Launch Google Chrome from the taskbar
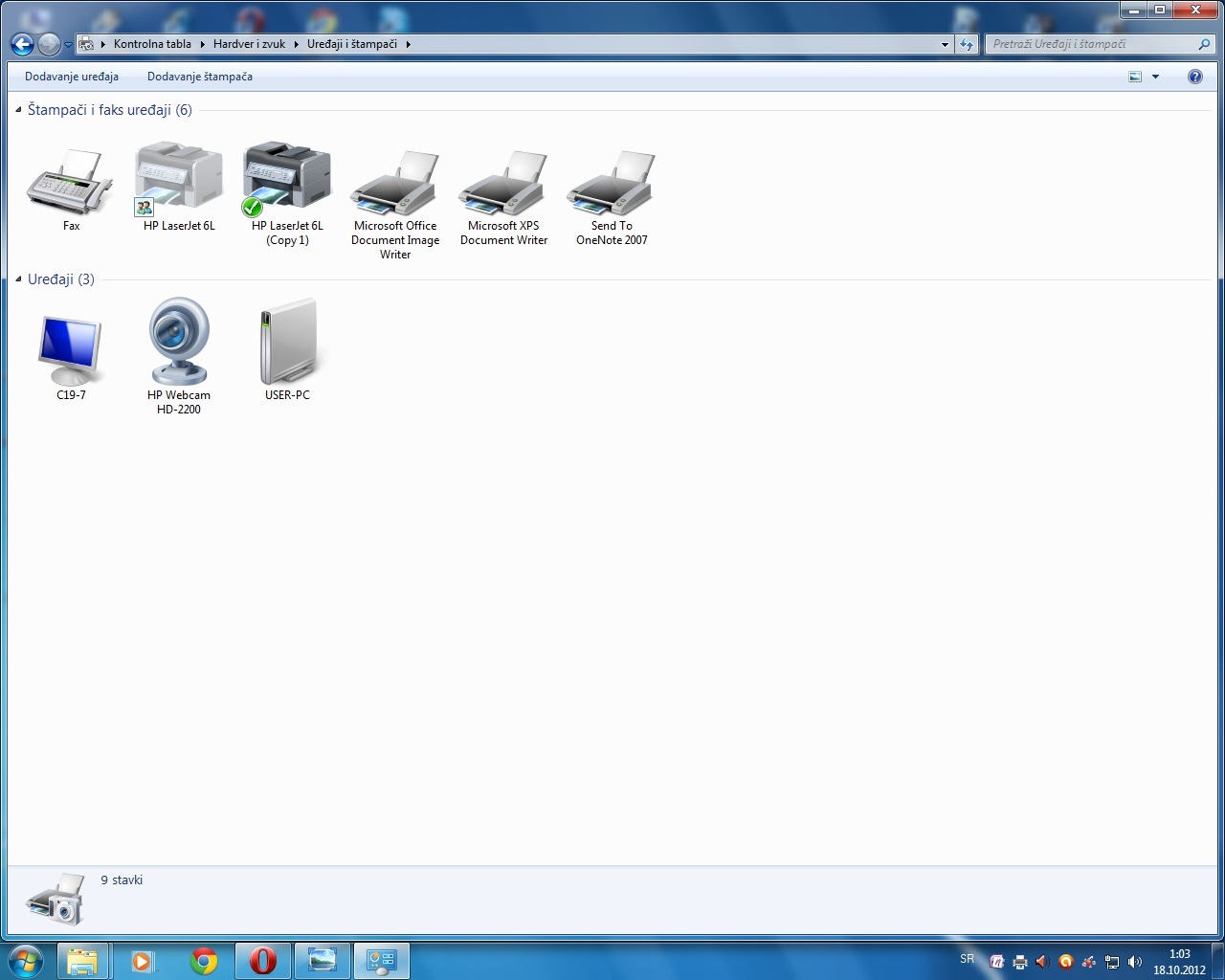The height and width of the screenshot is (980, 1225). (203, 961)
